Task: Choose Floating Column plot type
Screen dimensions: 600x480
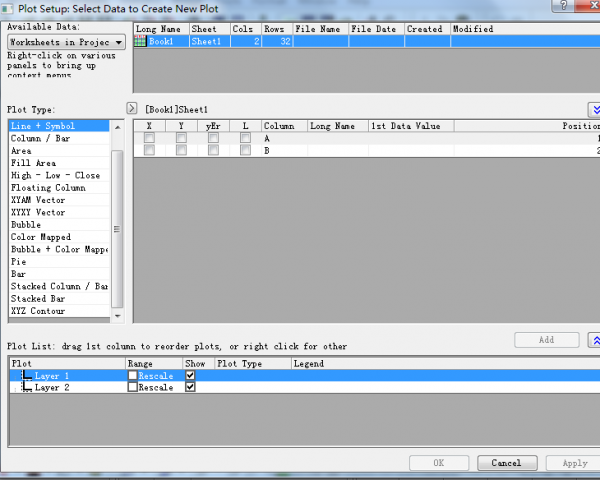Action: point(48,187)
